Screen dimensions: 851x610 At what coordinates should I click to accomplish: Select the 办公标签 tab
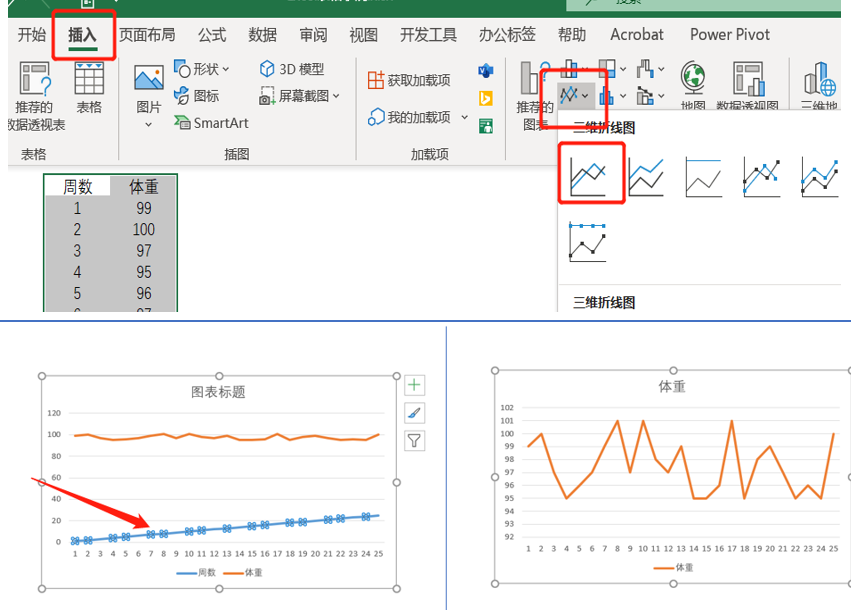coord(507,35)
